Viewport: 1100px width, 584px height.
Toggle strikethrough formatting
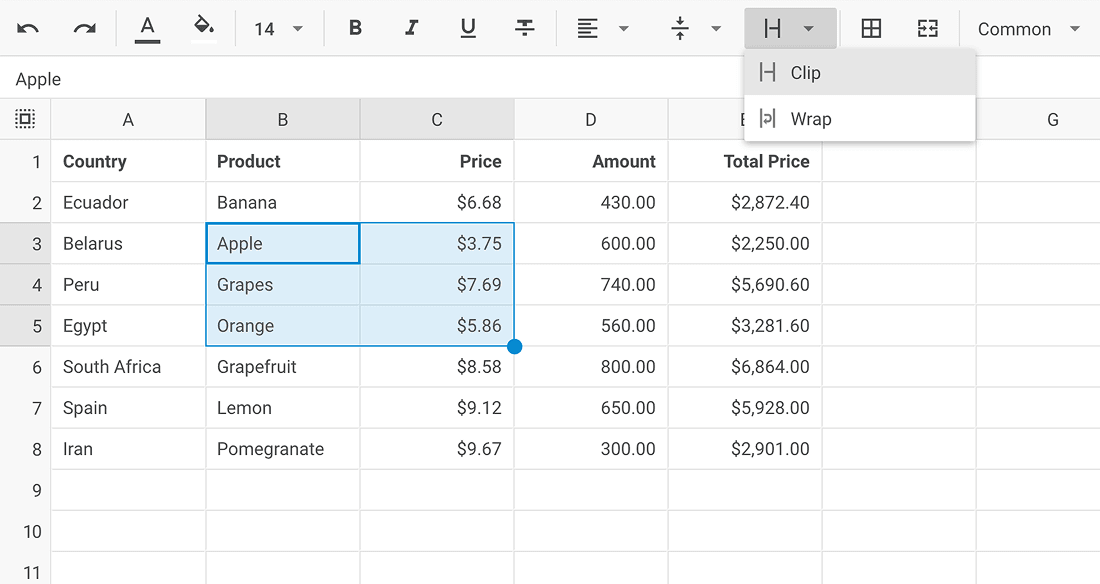[x=524, y=28]
